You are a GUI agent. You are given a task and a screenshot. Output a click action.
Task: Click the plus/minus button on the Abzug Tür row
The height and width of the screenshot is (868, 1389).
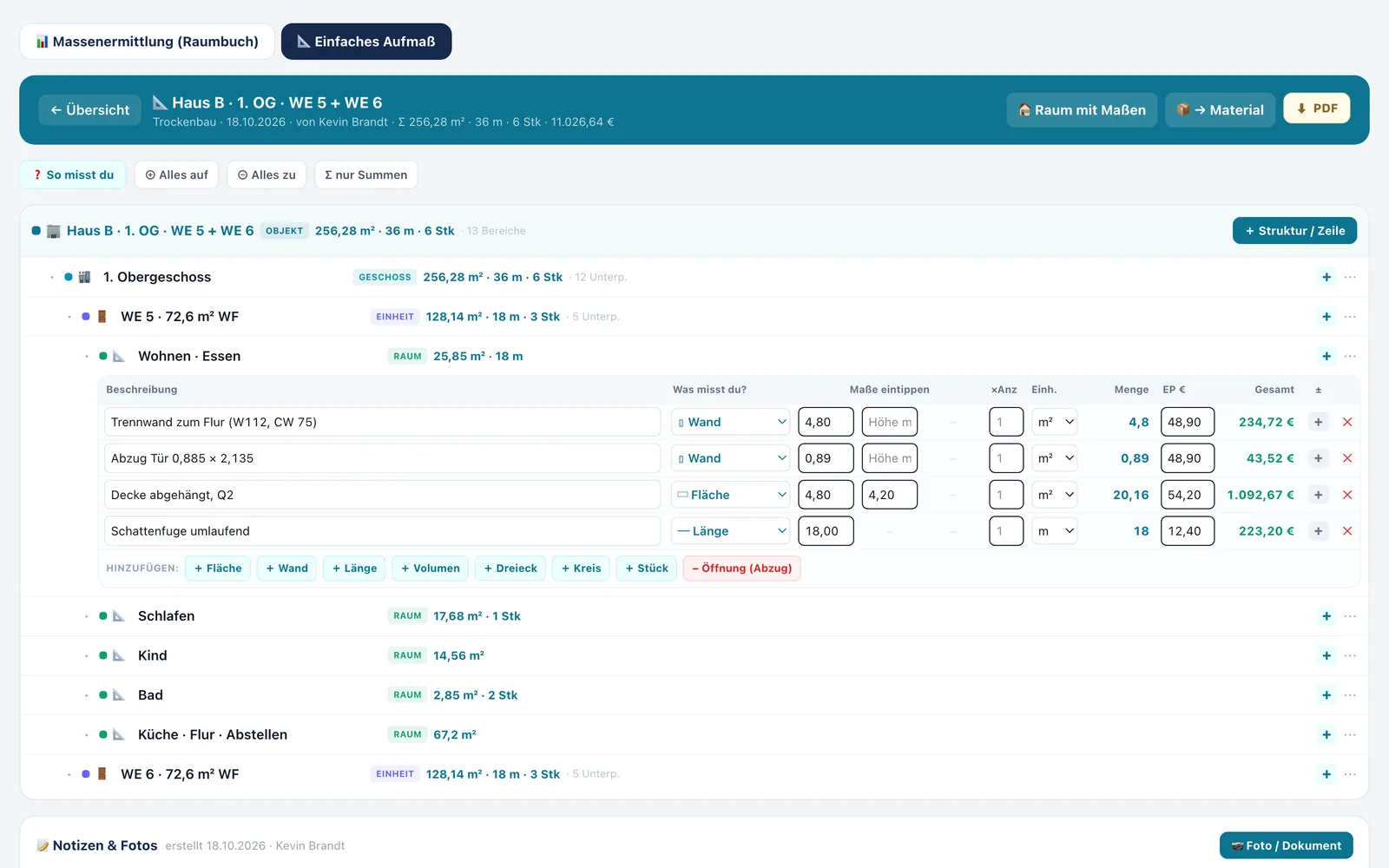(1318, 458)
